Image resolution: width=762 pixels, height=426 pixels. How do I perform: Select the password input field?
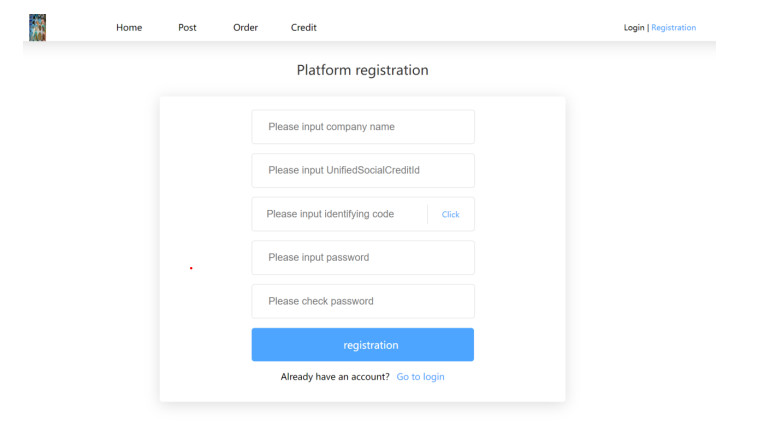pyautogui.click(x=362, y=257)
